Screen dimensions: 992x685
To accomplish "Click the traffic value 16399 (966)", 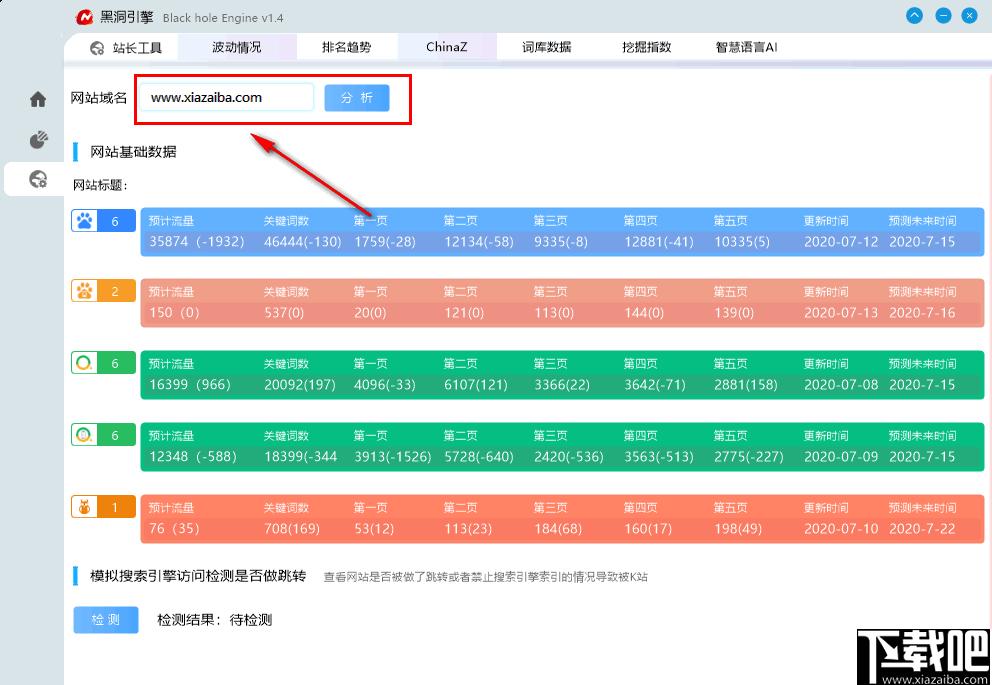I will (x=190, y=385).
